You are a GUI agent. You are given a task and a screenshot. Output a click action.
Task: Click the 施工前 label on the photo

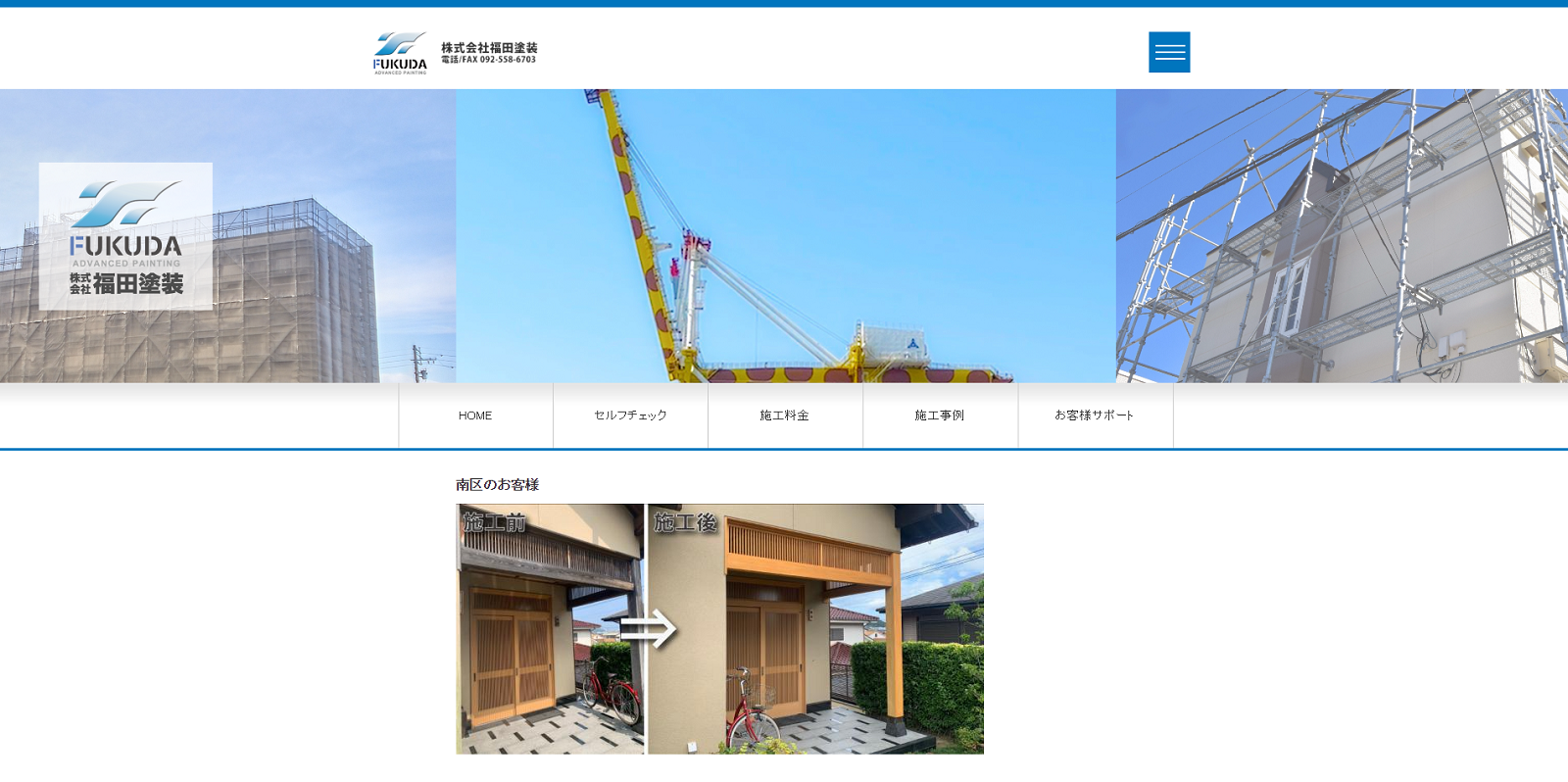pos(494,522)
